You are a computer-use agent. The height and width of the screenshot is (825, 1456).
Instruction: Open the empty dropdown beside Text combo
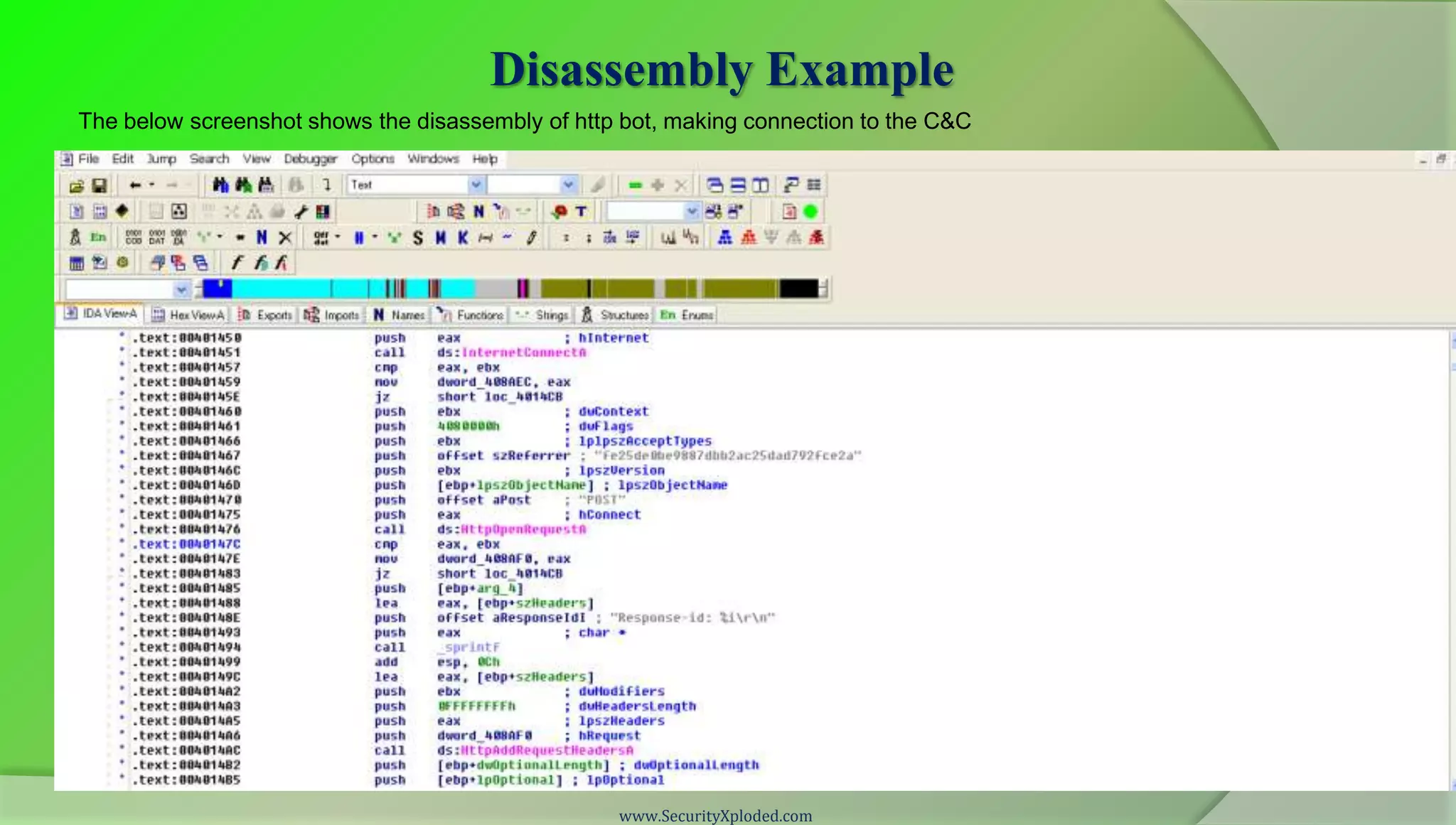(x=568, y=185)
